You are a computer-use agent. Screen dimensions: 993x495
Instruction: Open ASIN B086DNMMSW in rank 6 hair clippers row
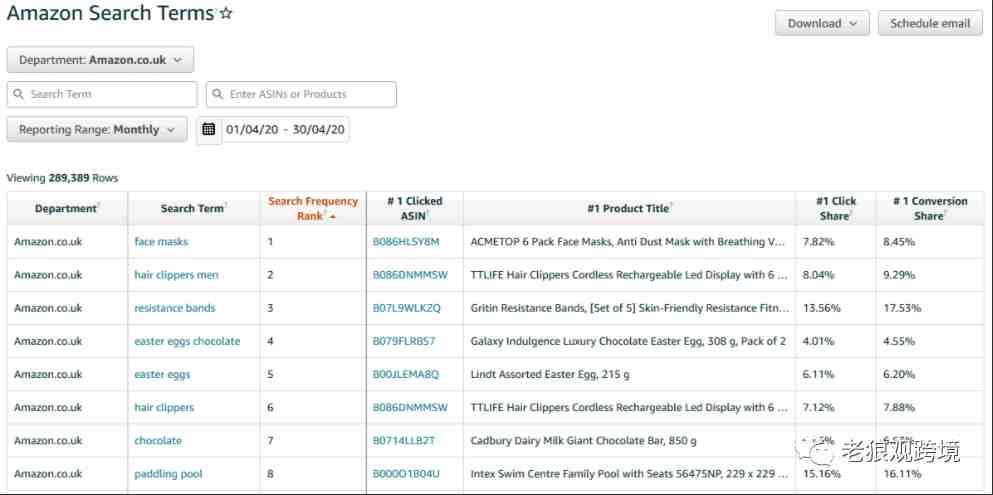click(x=410, y=408)
